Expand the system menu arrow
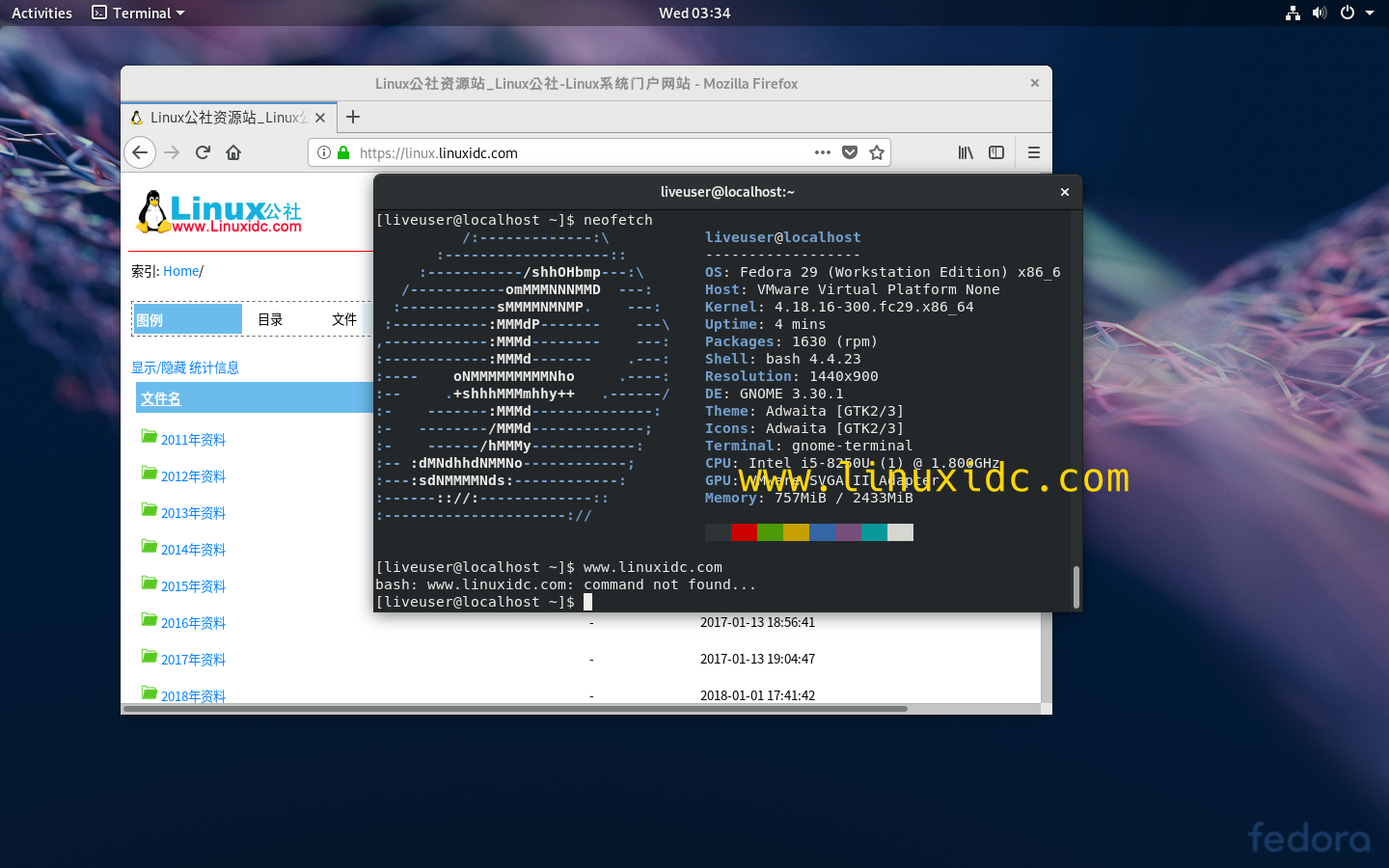The height and width of the screenshot is (868, 1389). click(1370, 14)
